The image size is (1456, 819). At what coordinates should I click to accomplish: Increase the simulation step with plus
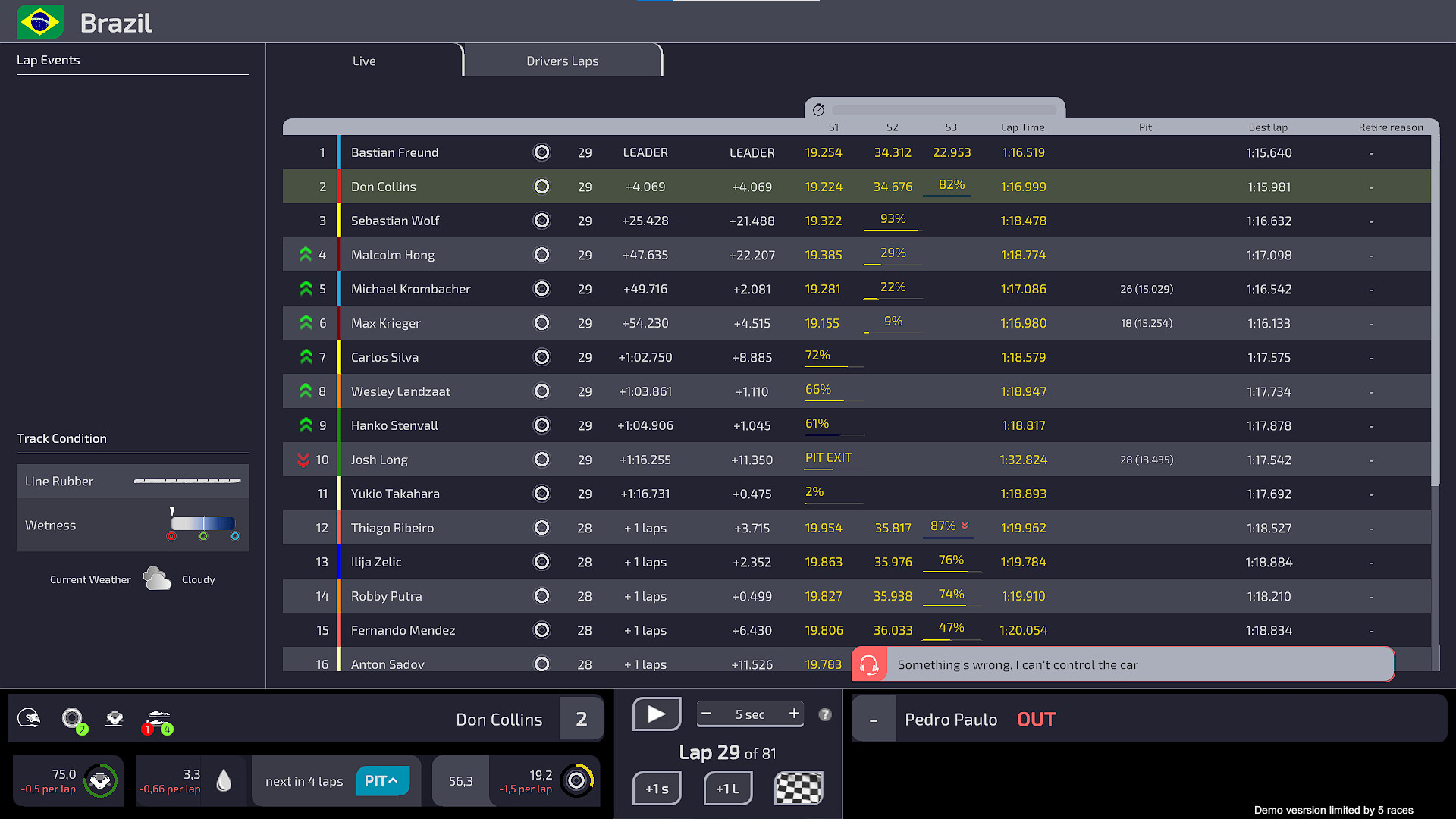(794, 714)
